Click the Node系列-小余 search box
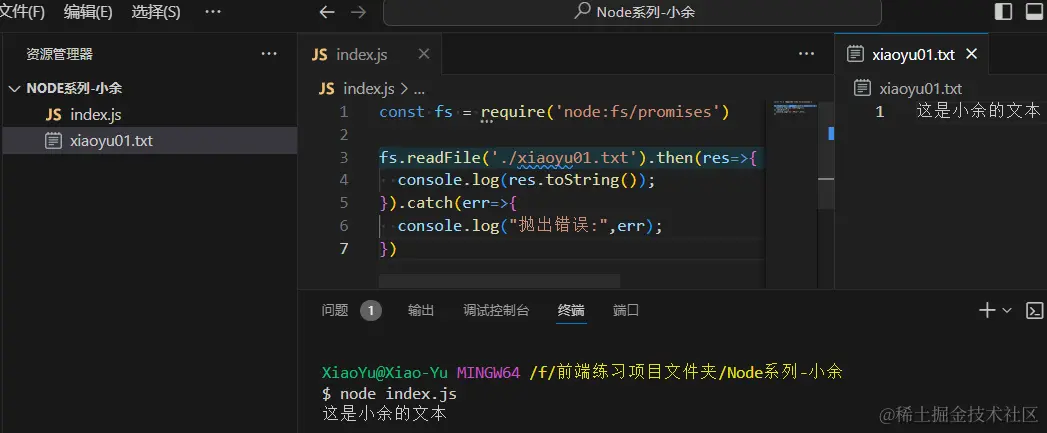 pyautogui.click(x=632, y=12)
